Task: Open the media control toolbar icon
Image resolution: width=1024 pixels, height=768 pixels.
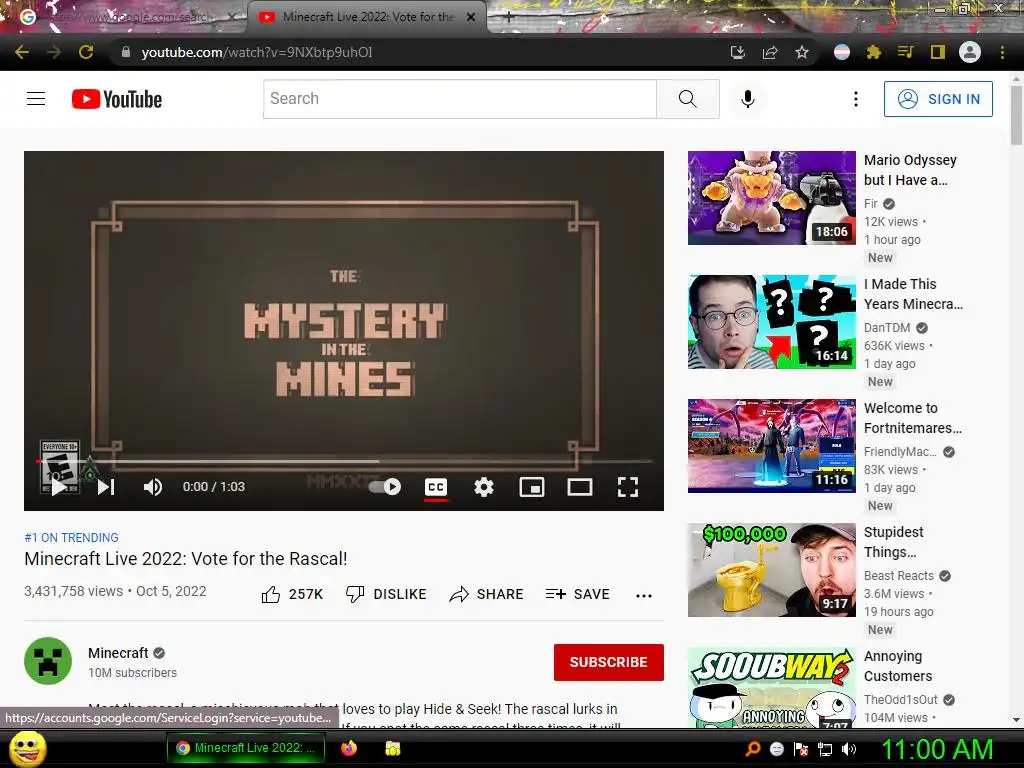Action: [x=906, y=52]
